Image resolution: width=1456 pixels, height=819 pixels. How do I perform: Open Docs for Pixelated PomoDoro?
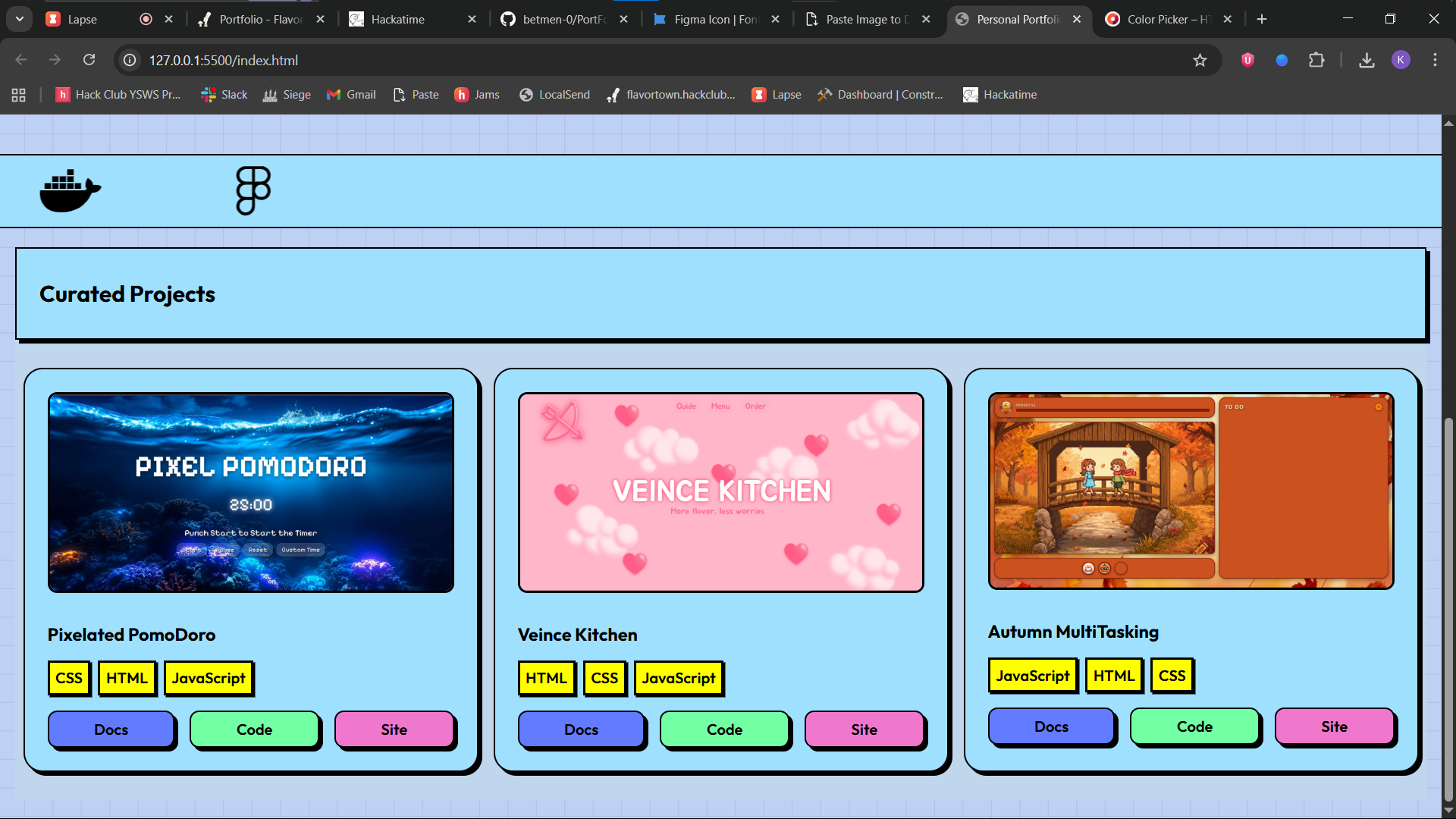(x=111, y=730)
